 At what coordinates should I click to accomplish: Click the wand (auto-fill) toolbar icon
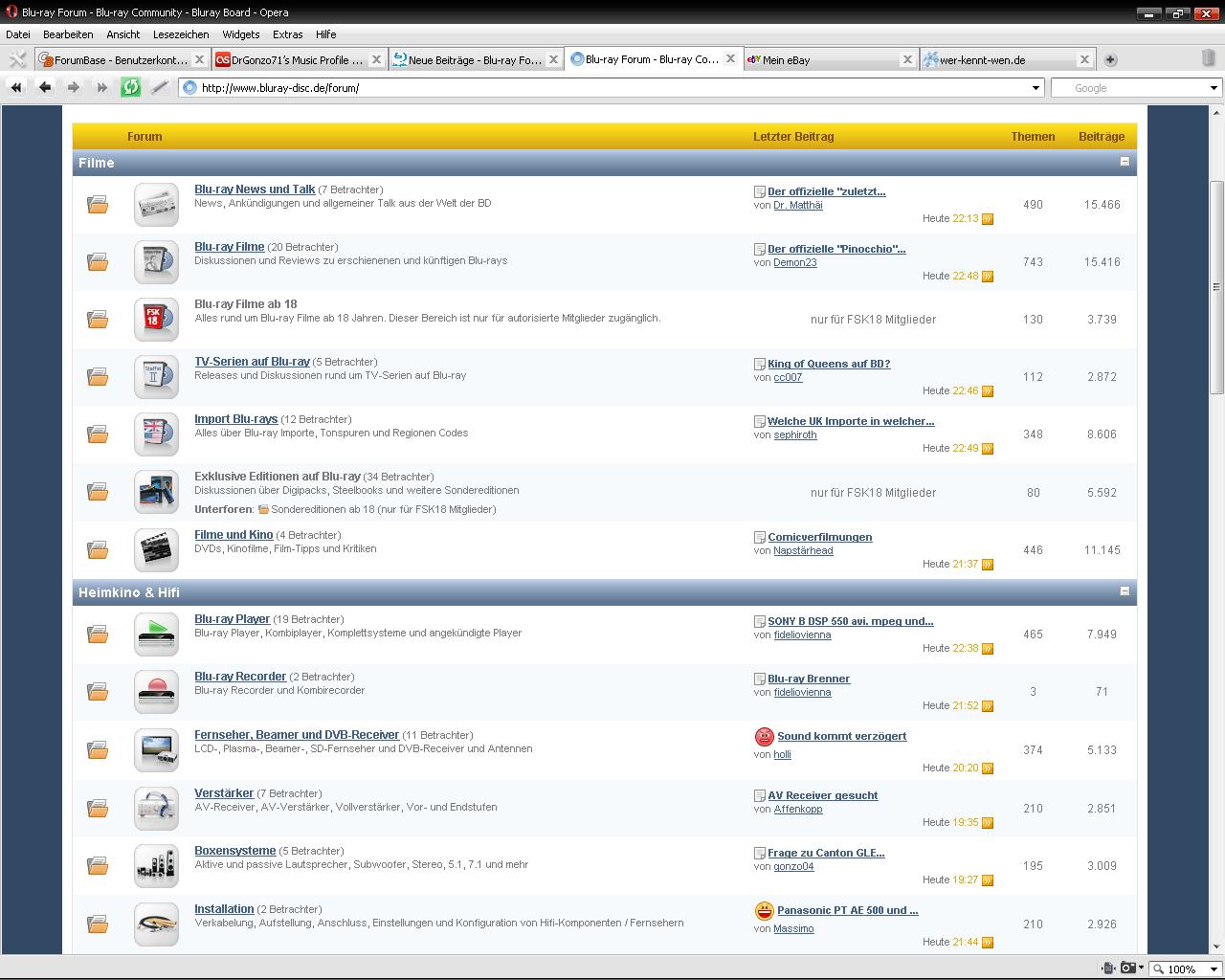point(159,87)
